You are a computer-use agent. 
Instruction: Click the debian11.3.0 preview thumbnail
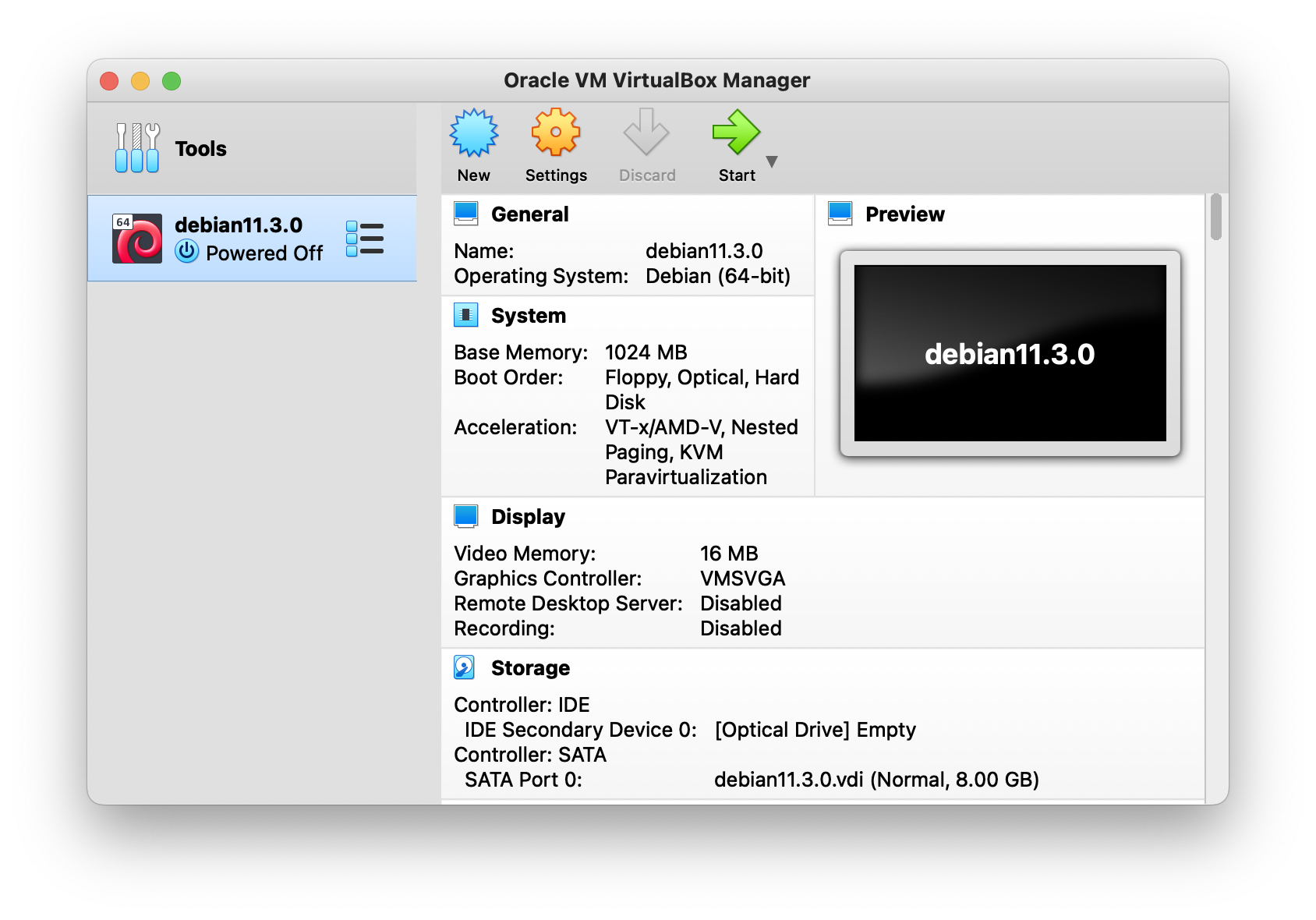point(1010,353)
